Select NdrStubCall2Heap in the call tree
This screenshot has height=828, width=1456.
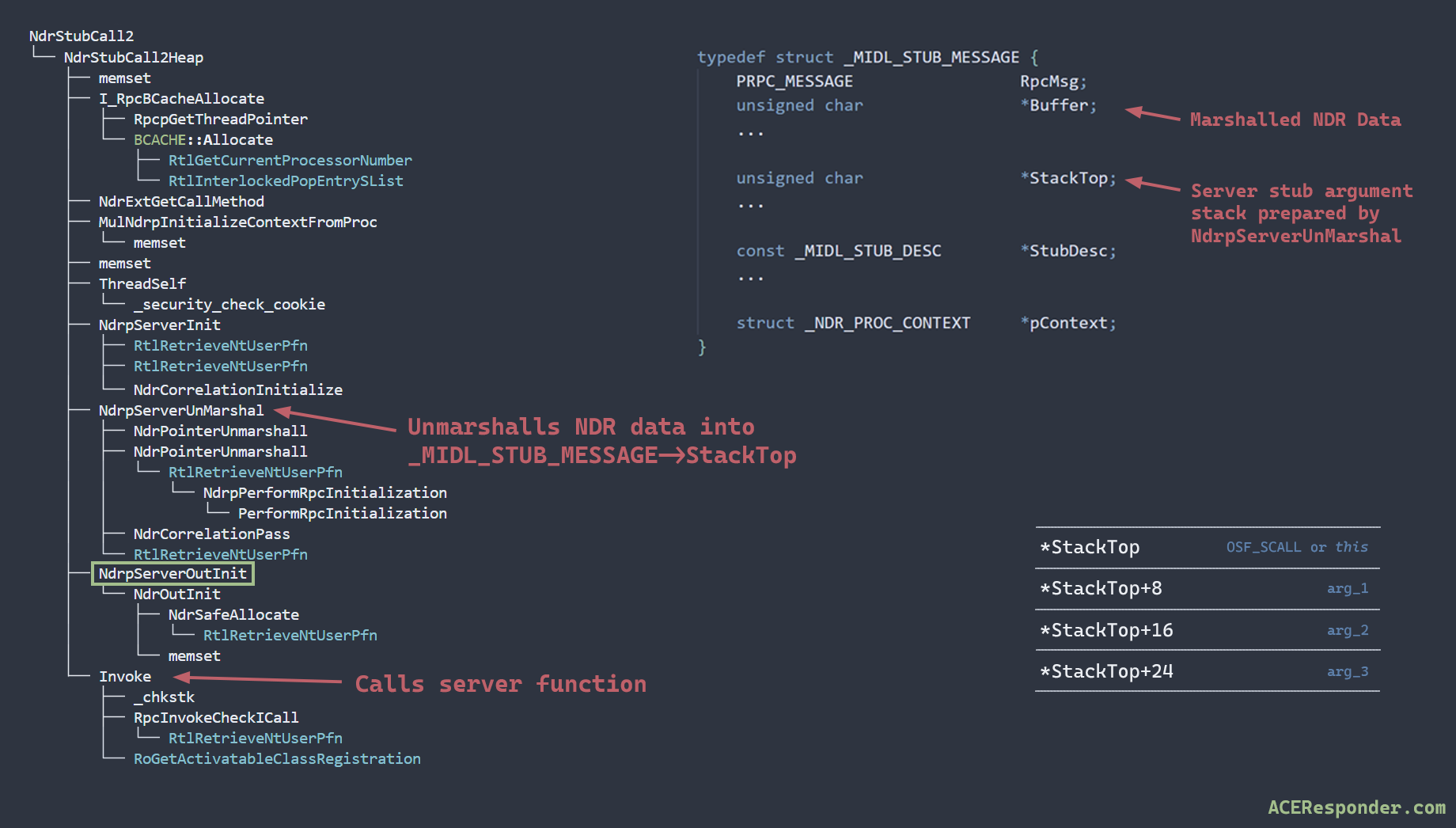133,58
